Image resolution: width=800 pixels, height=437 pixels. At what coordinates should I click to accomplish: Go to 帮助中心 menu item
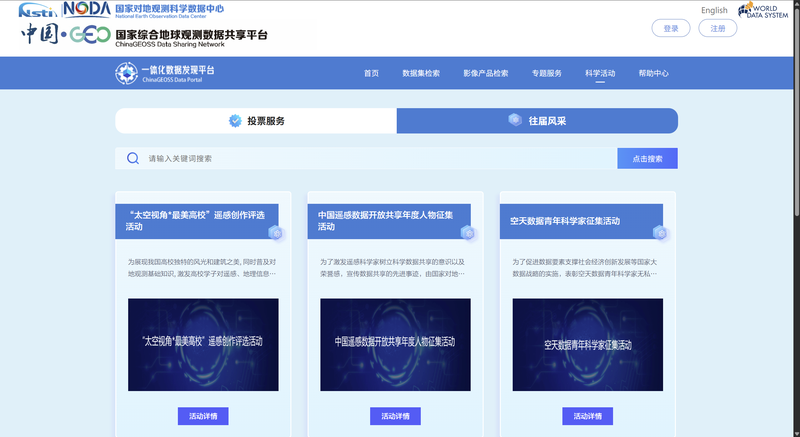pyautogui.click(x=654, y=73)
